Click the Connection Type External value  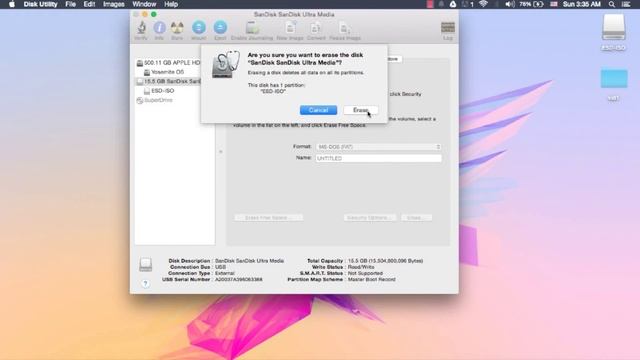click(x=224, y=273)
